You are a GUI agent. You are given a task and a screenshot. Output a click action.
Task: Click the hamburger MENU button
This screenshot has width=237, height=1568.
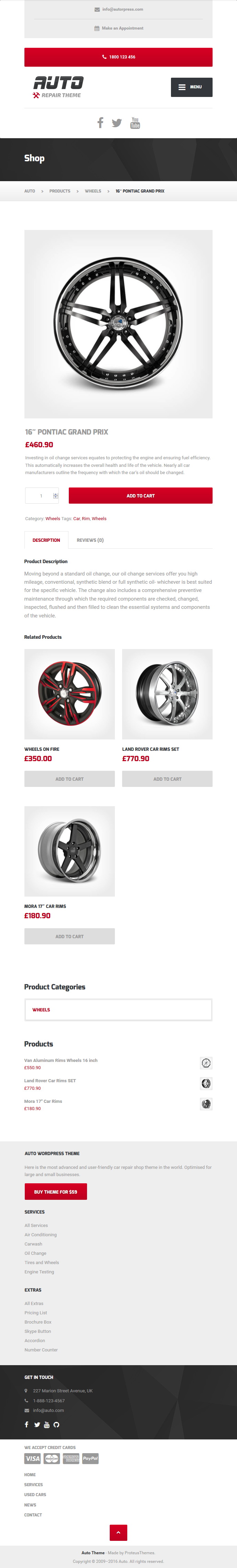(x=191, y=87)
